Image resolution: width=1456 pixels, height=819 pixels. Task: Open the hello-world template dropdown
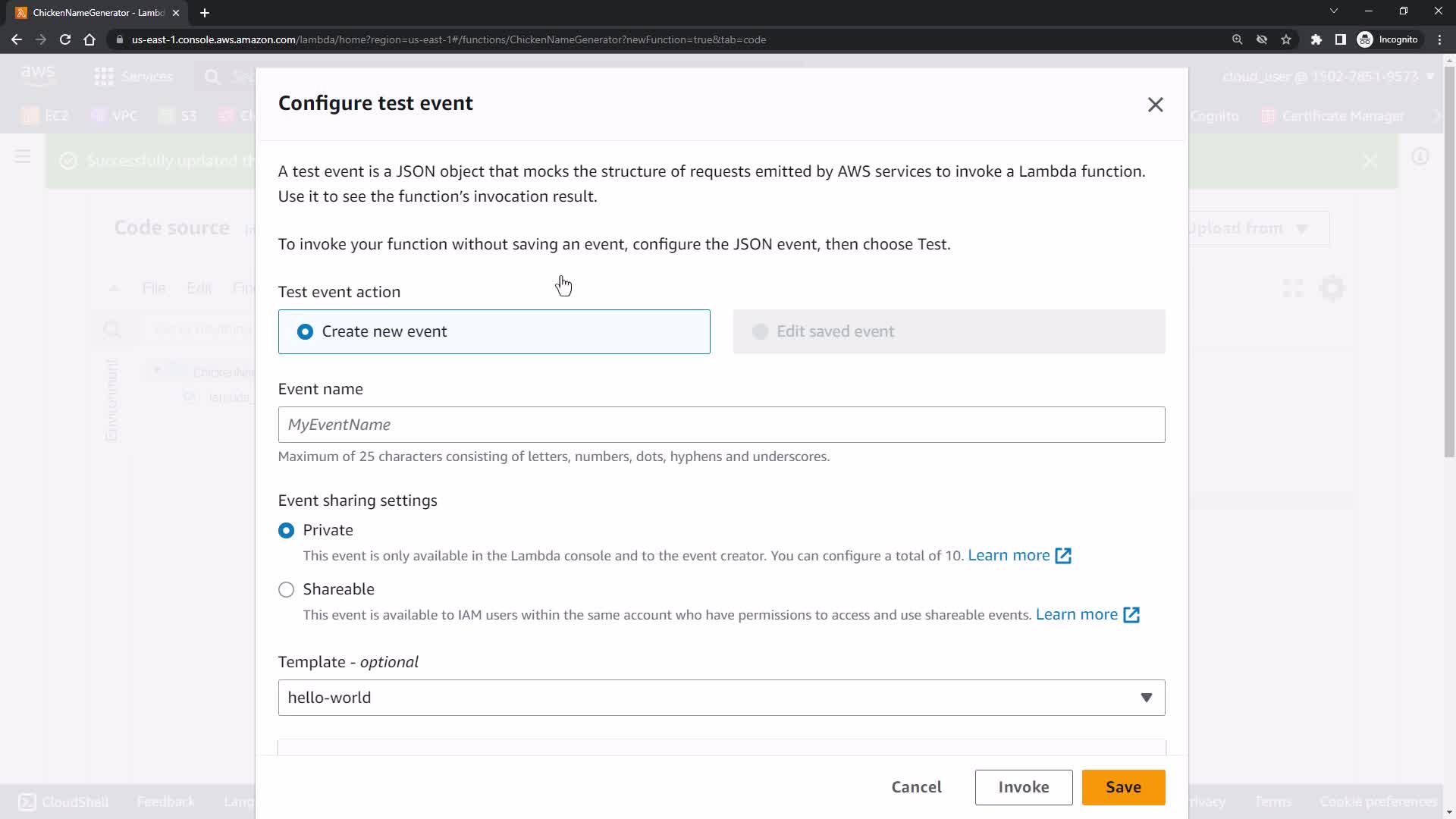pos(720,698)
